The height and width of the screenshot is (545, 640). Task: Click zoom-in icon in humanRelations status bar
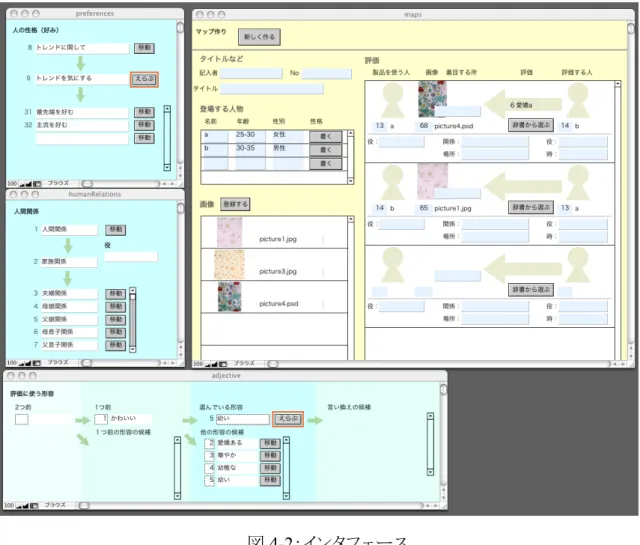point(29,363)
